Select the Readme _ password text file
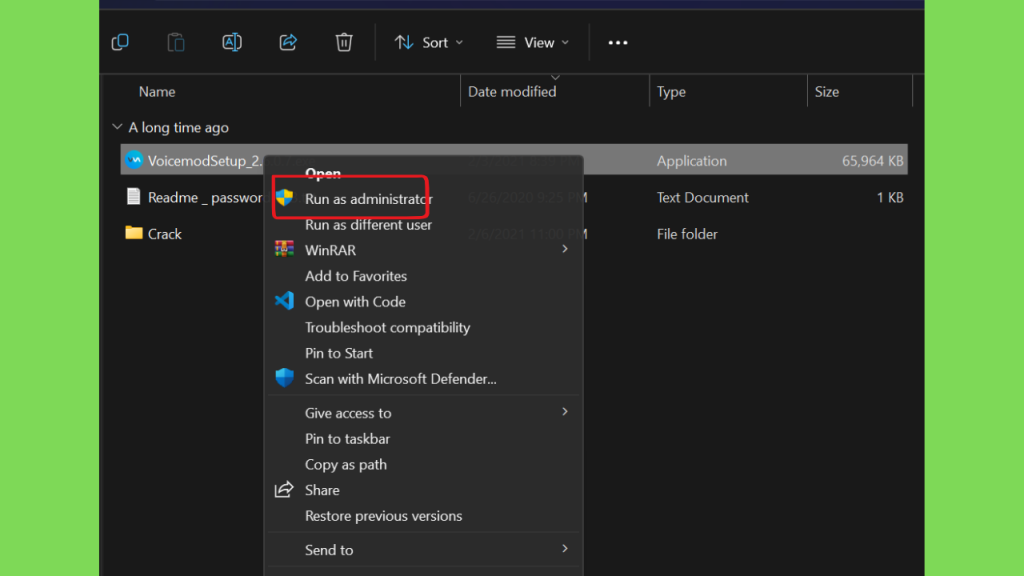This screenshot has height=576, width=1024. [x=204, y=197]
